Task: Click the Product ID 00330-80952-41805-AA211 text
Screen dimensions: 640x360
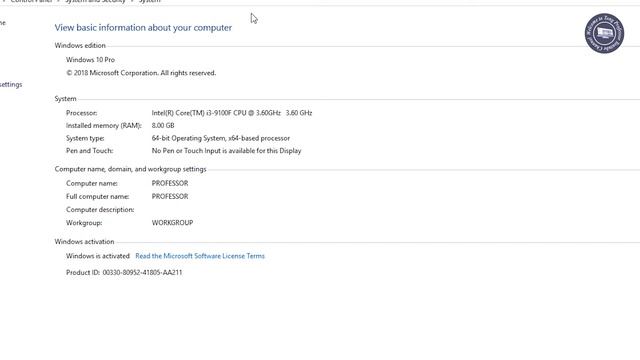Action: (x=124, y=272)
